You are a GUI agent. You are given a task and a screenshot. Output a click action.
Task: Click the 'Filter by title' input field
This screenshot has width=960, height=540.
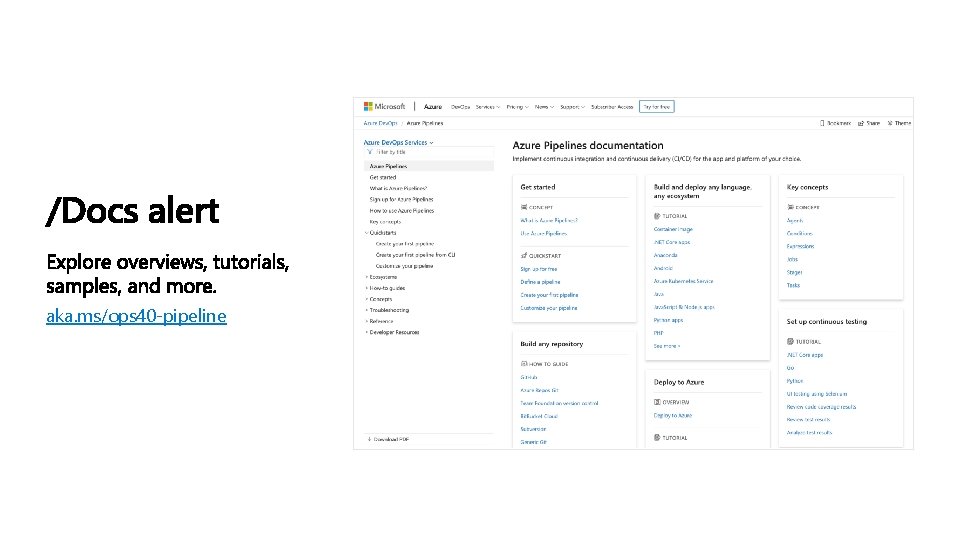coord(429,152)
